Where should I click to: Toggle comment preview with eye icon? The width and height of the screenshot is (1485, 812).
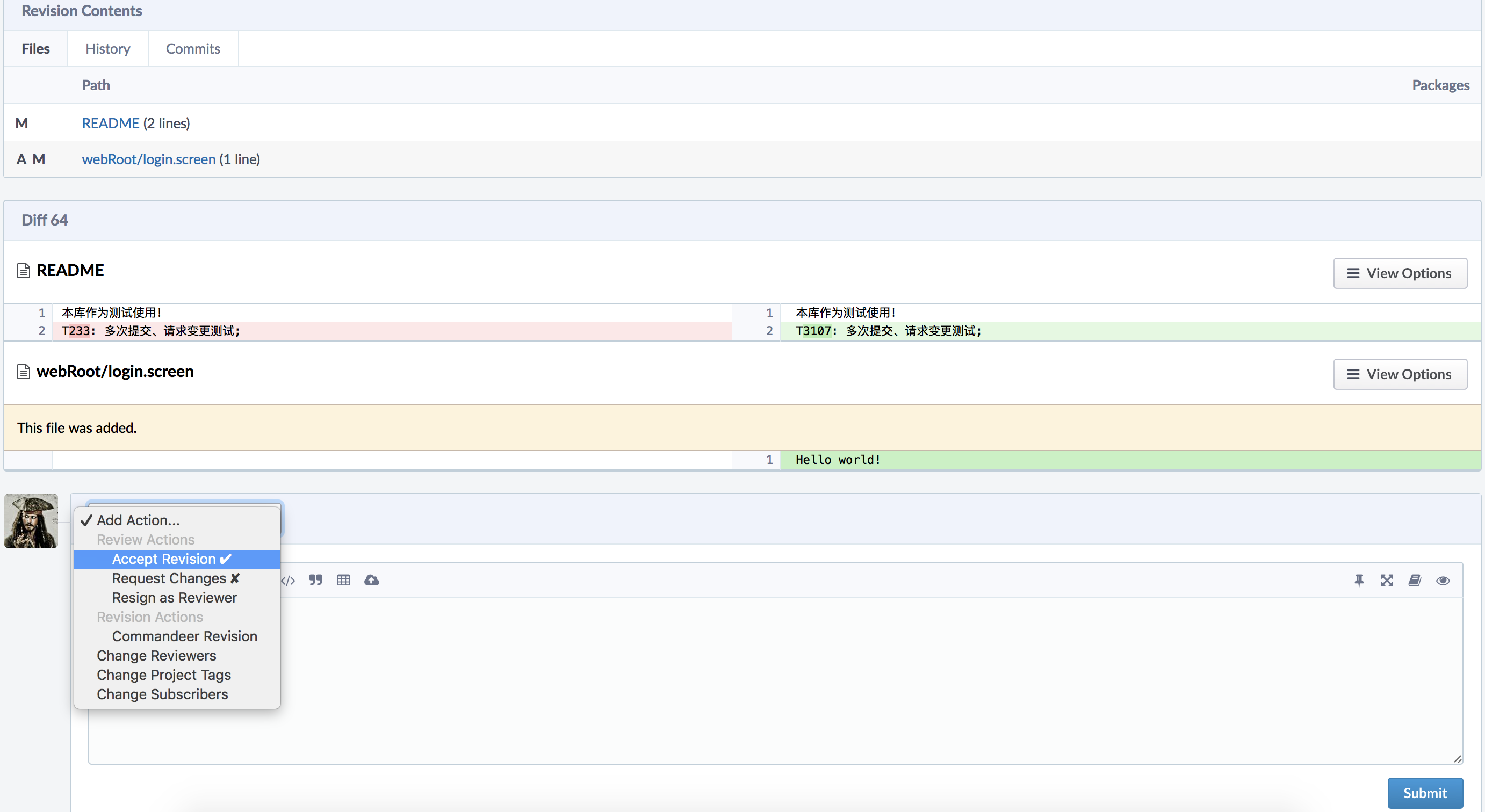click(1443, 581)
